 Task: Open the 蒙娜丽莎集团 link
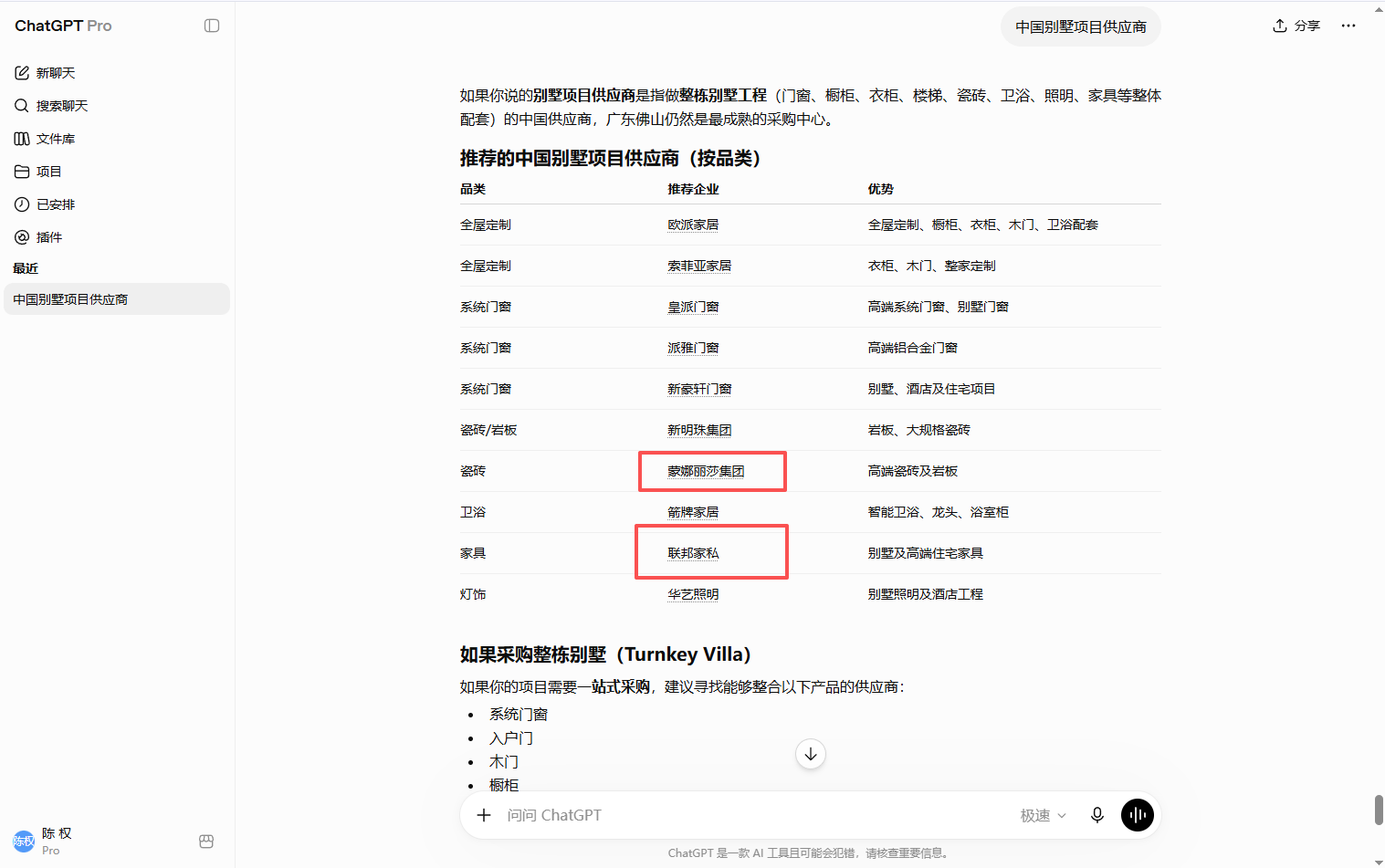(x=706, y=471)
